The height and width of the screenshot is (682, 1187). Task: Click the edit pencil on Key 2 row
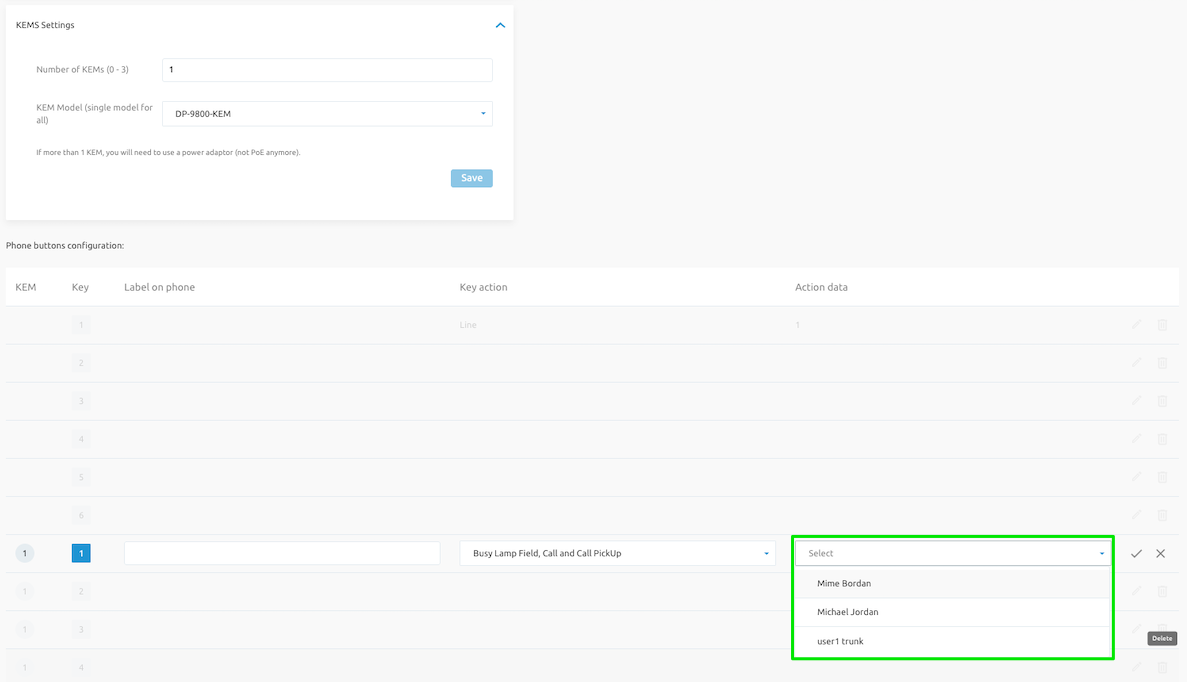pos(1136,363)
